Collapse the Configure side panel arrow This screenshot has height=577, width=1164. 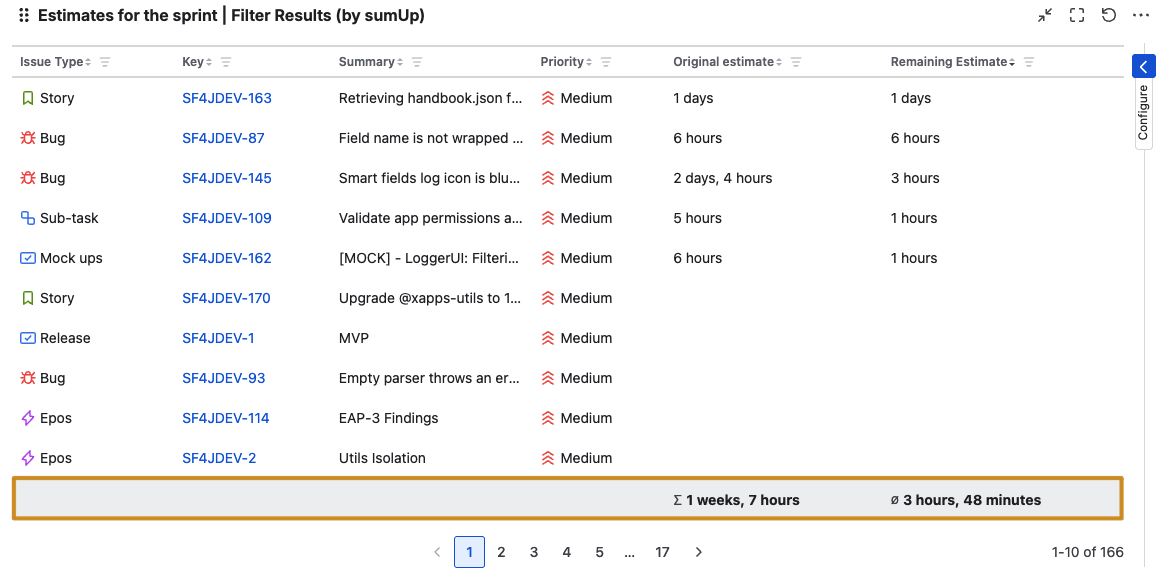1144,66
